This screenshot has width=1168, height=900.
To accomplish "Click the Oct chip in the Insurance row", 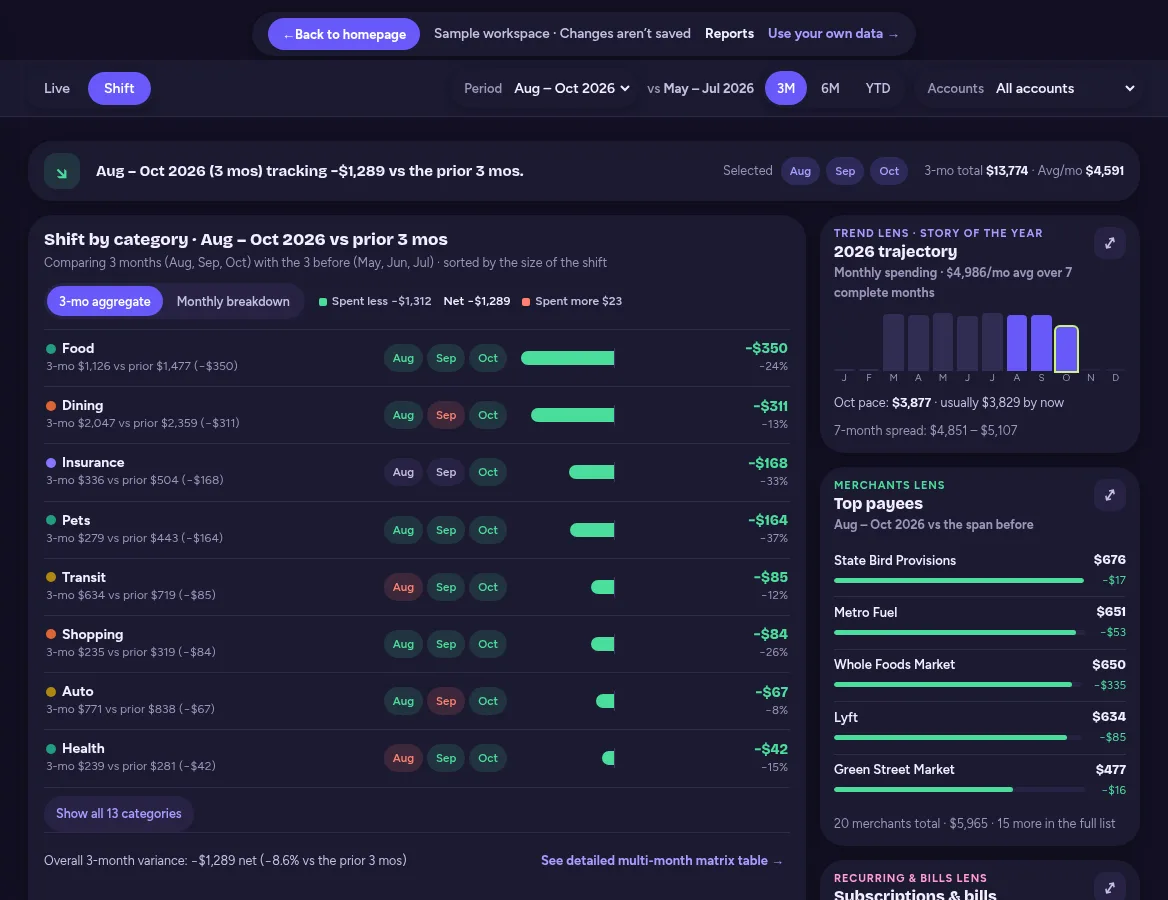I will pyautogui.click(x=488, y=472).
